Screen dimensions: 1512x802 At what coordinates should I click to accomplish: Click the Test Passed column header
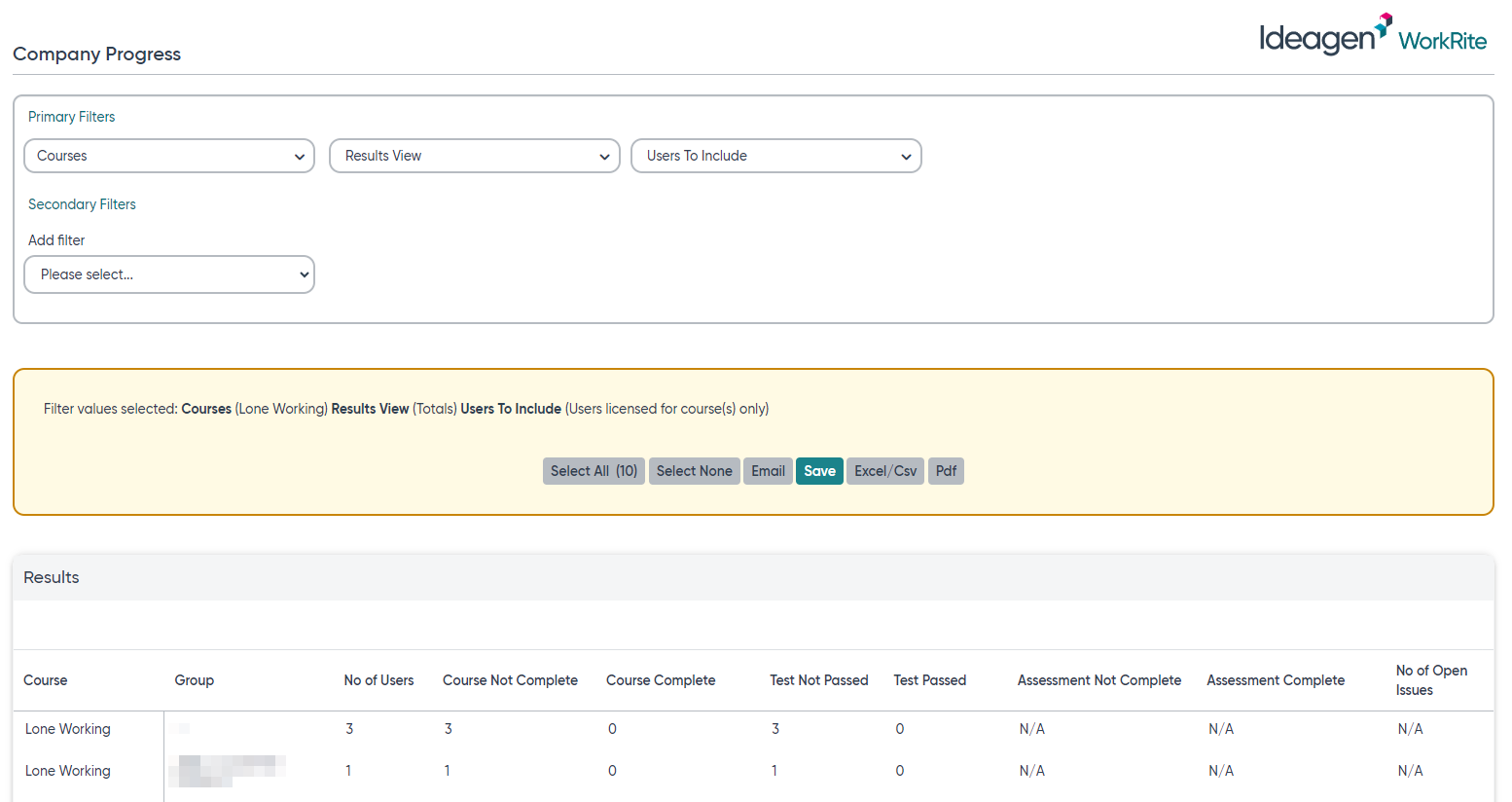pyautogui.click(x=930, y=680)
